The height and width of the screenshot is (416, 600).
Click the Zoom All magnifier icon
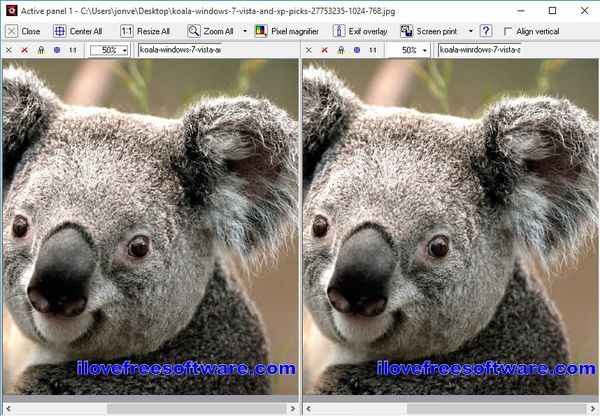[x=194, y=31]
